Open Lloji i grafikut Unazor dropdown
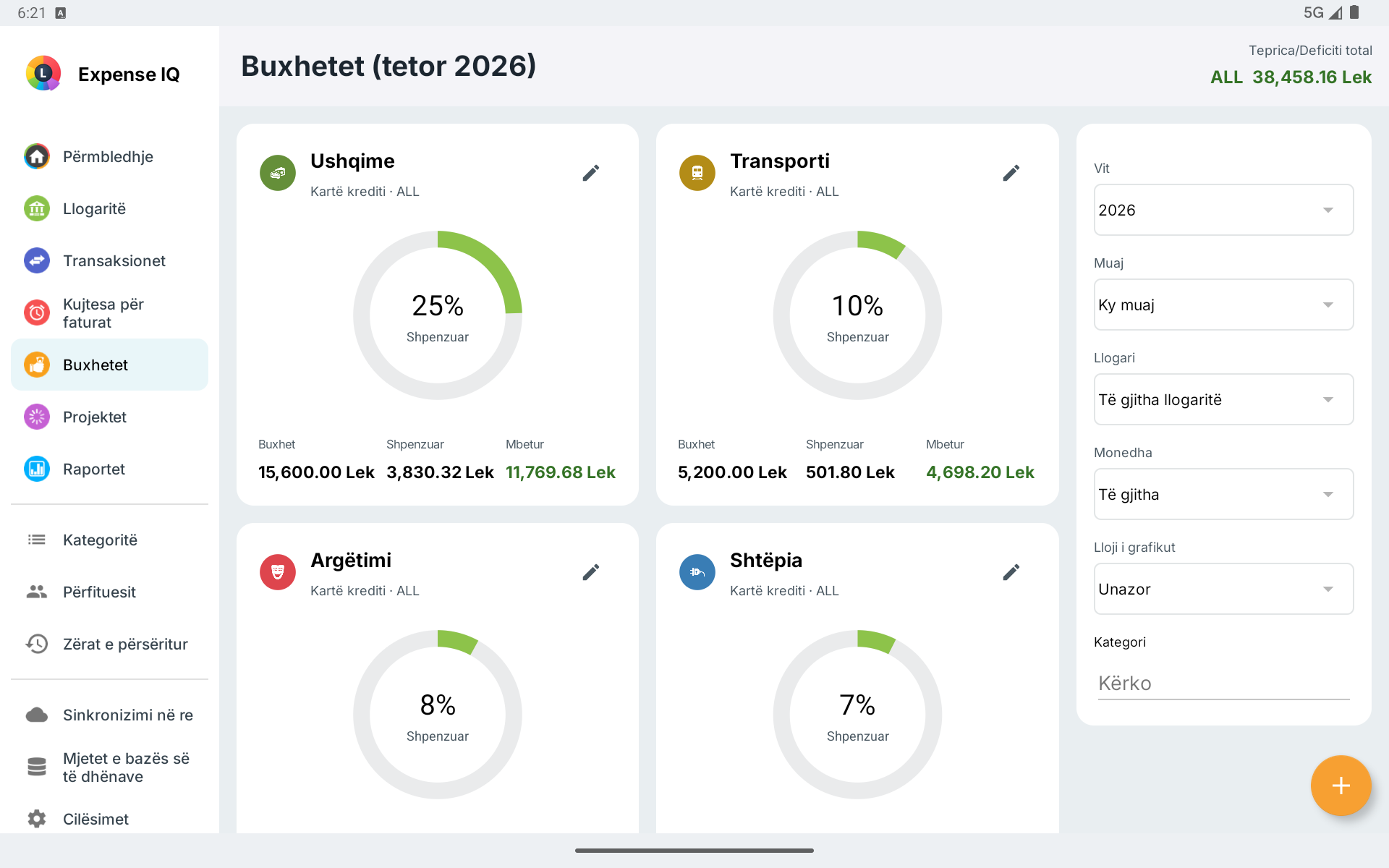 coord(1223,589)
